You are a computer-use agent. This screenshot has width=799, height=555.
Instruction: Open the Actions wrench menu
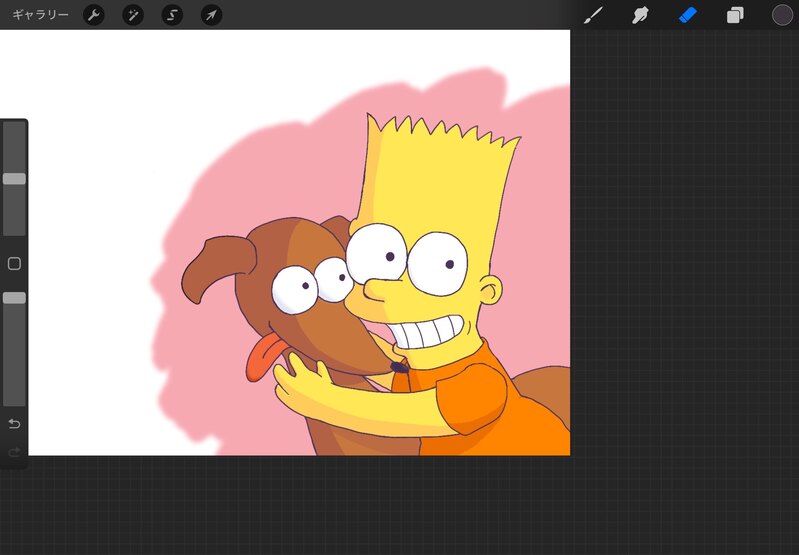[94, 15]
